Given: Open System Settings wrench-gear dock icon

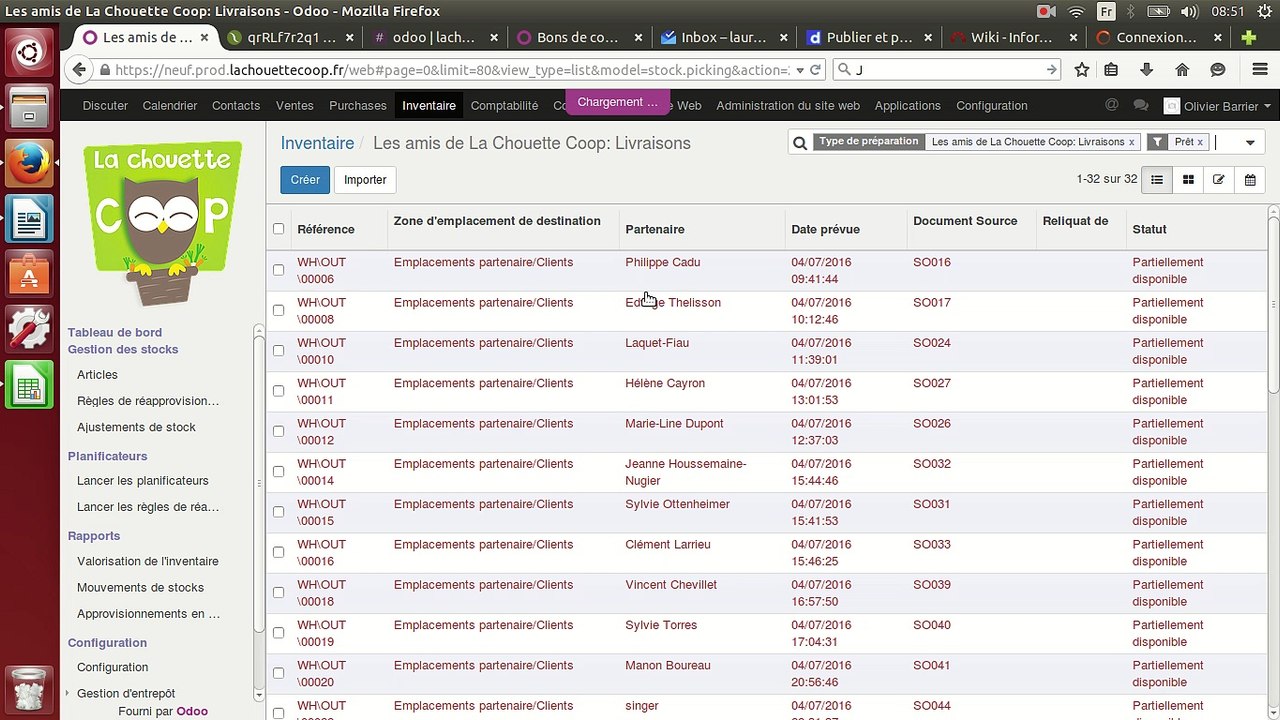Looking at the screenshot, I should (30, 329).
